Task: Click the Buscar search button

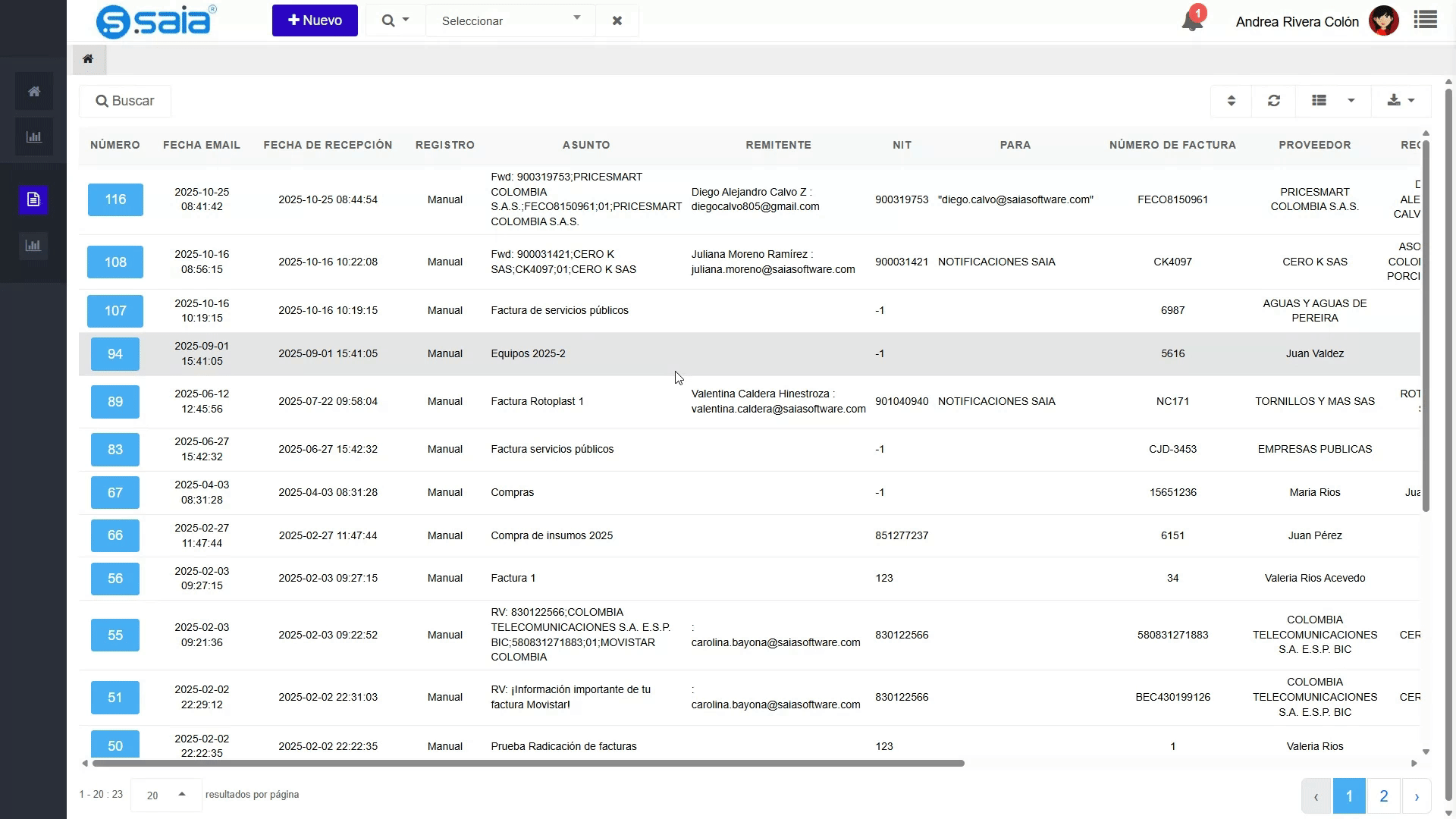Action: (x=125, y=101)
